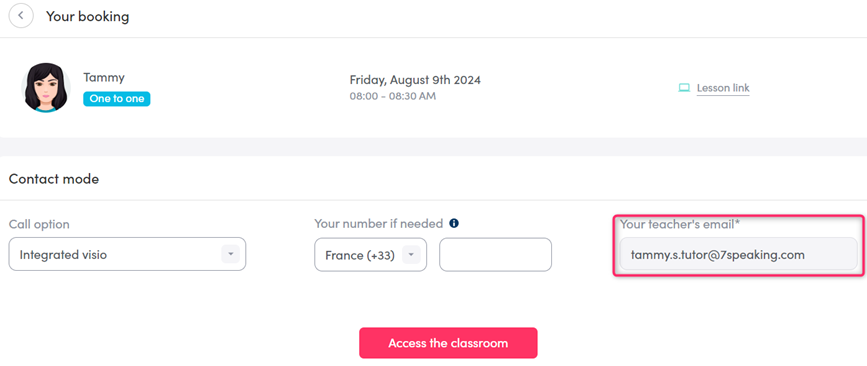Open the France (+33) country code dropdown

point(370,255)
